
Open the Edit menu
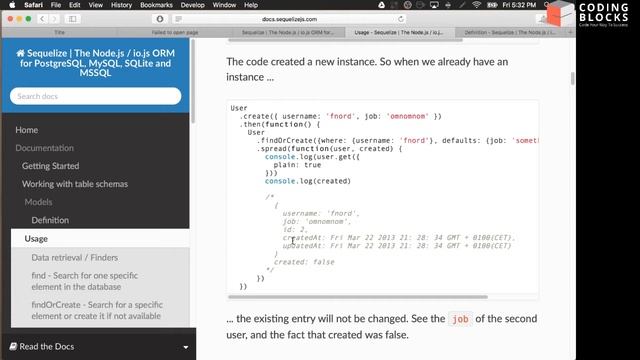(x=74, y=5)
